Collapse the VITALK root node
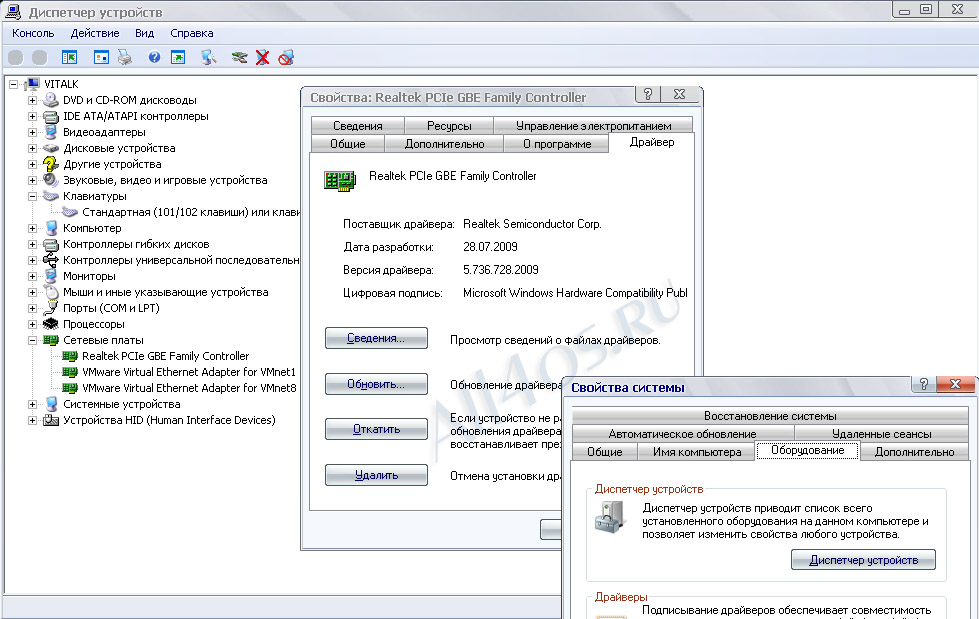This screenshot has width=979, height=619. click(x=14, y=84)
